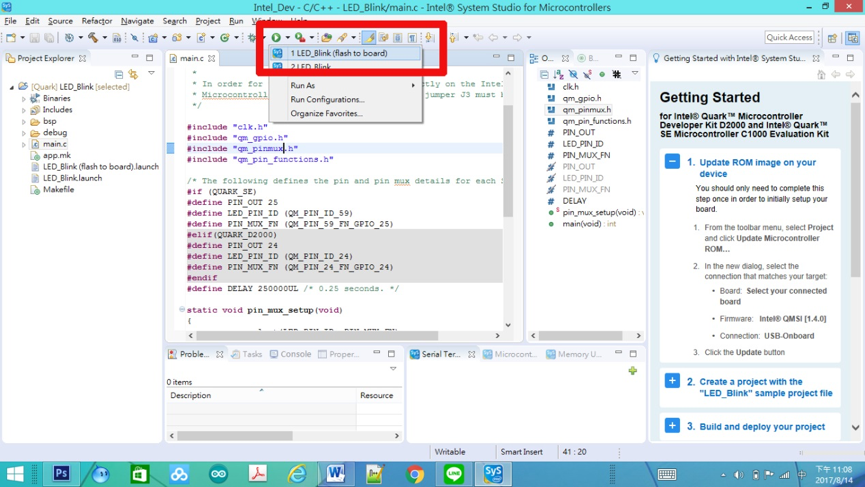Choose Run Configurations... menu entry
The height and width of the screenshot is (487, 865).
[x=345, y=99]
